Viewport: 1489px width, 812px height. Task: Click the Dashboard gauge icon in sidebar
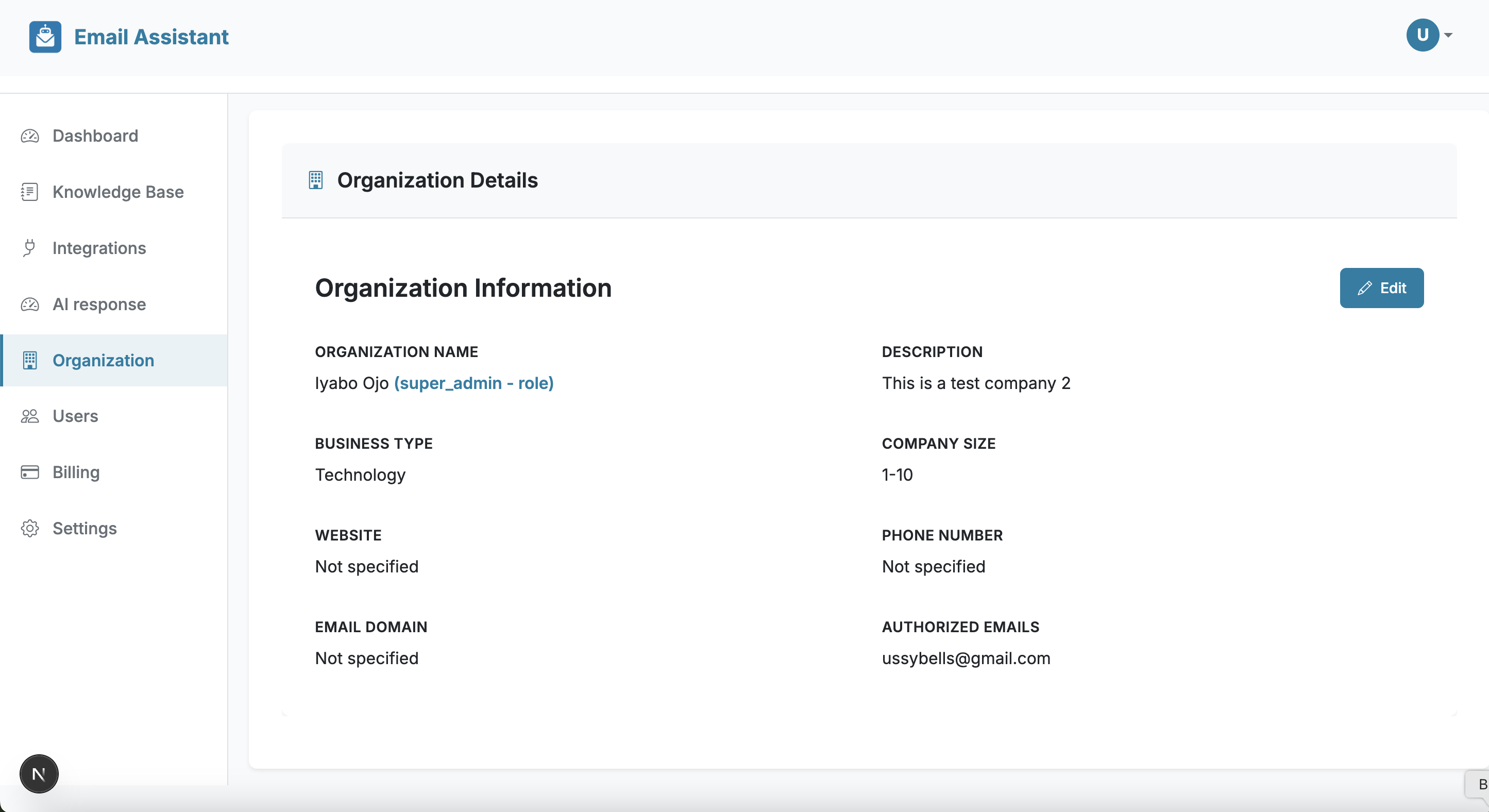(30, 136)
